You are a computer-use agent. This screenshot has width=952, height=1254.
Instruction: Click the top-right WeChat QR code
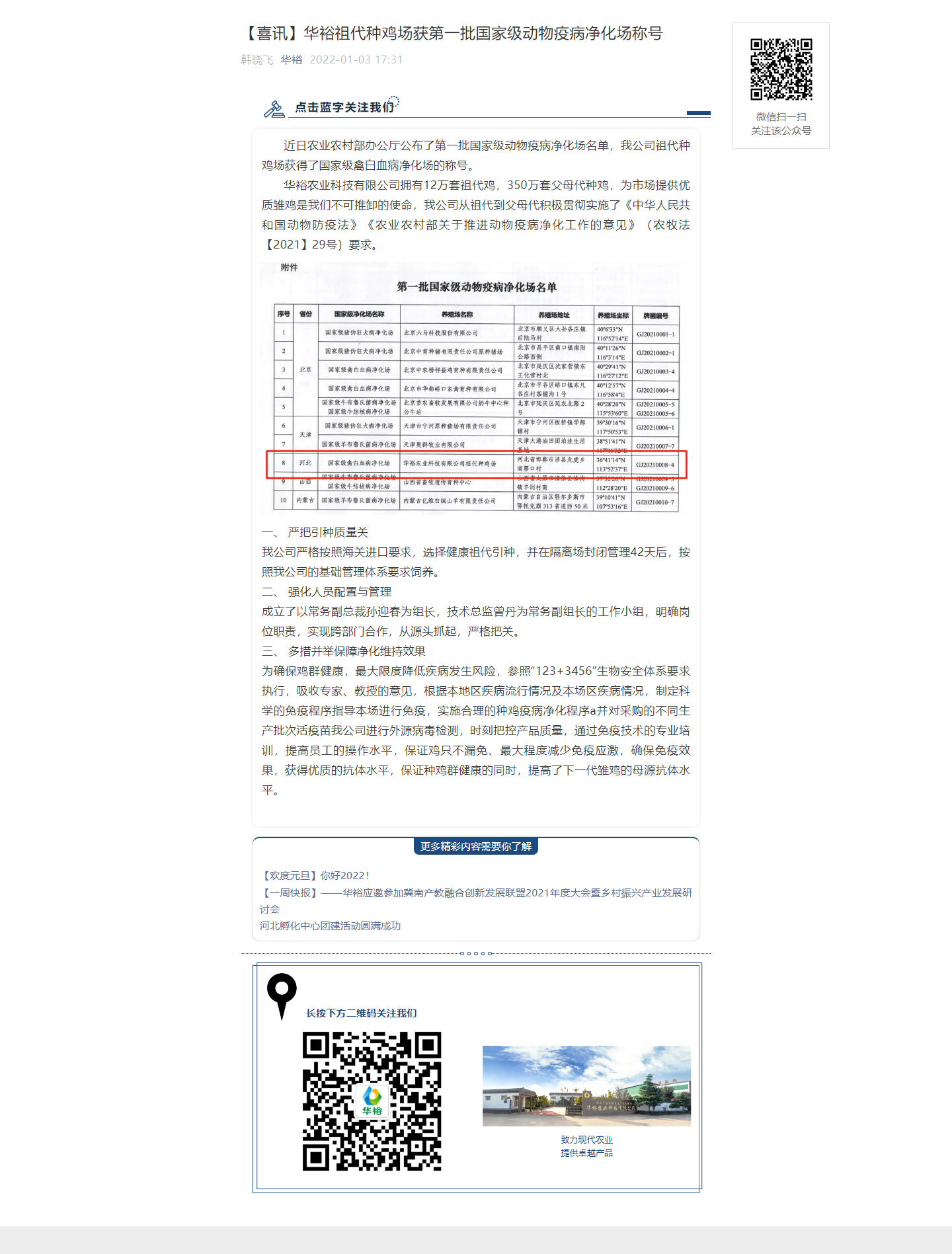781,69
